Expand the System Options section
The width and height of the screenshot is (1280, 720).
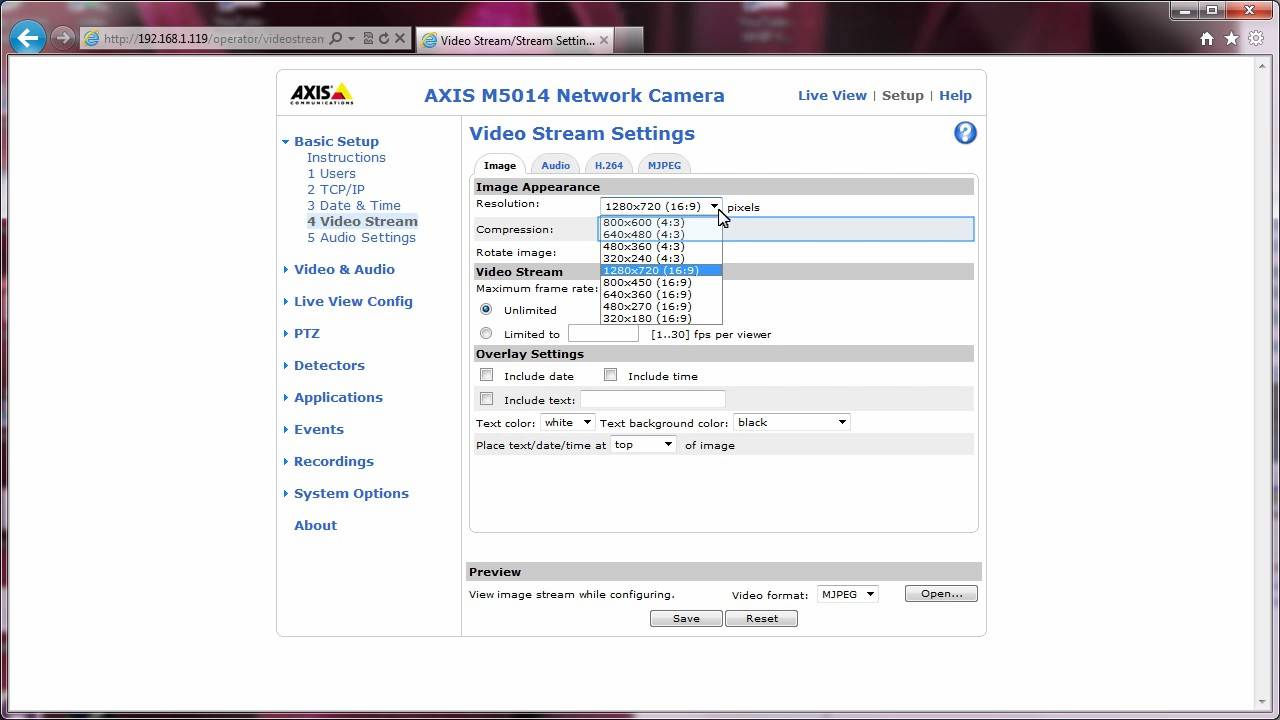(351, 493)
